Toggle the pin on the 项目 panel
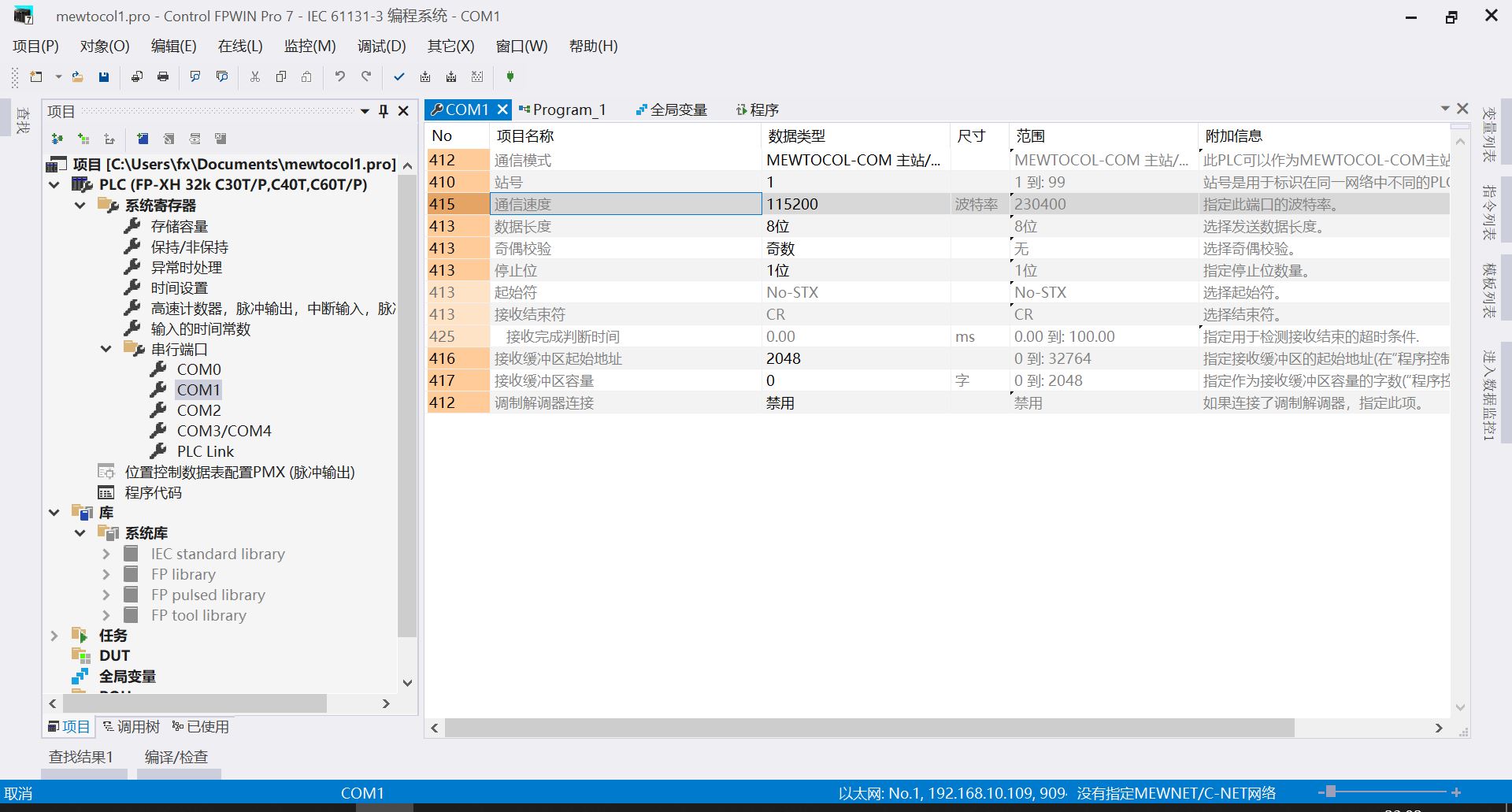The height and width of the screenshot is (812, 1512). [384, 111]
